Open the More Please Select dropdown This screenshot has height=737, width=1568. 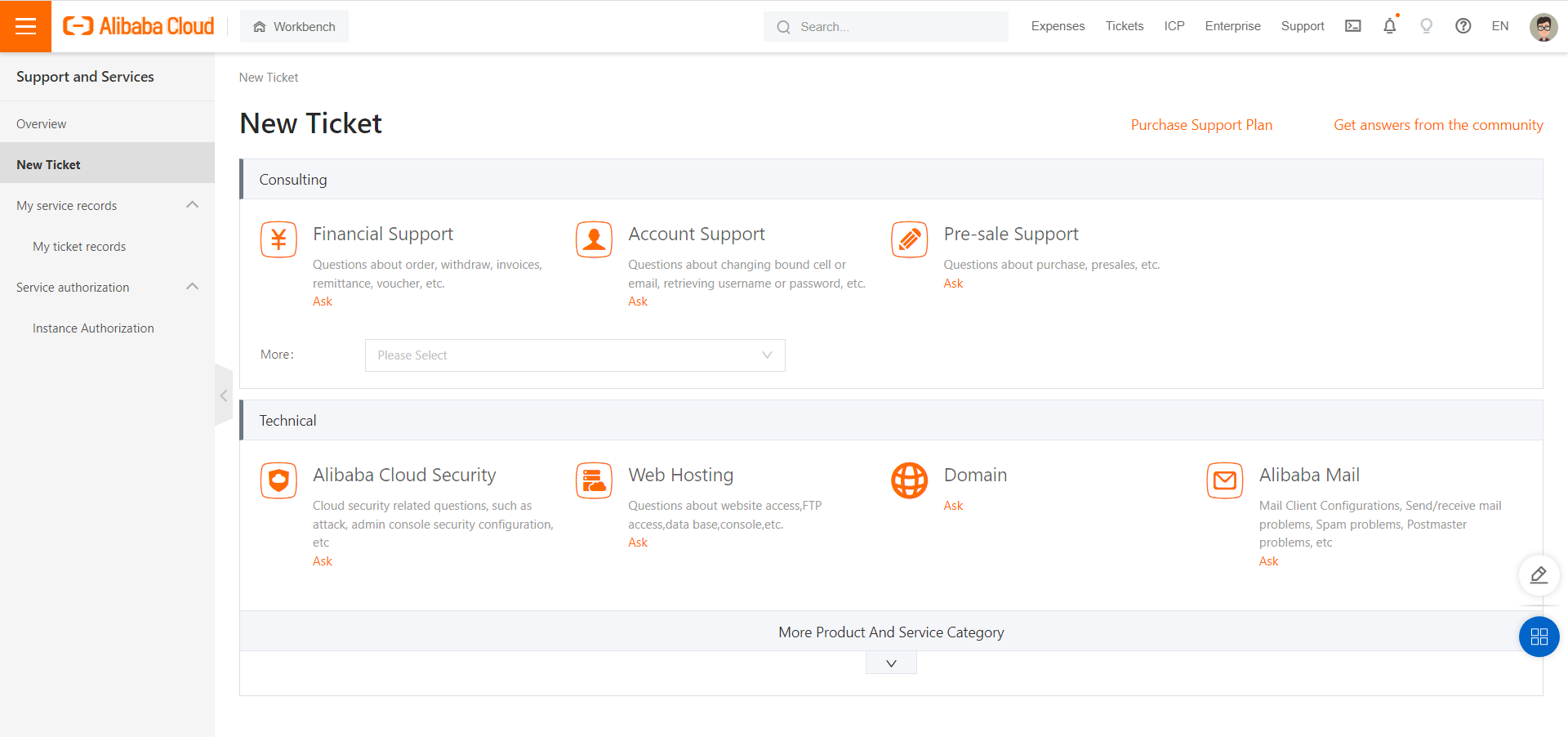coord(575,355)
